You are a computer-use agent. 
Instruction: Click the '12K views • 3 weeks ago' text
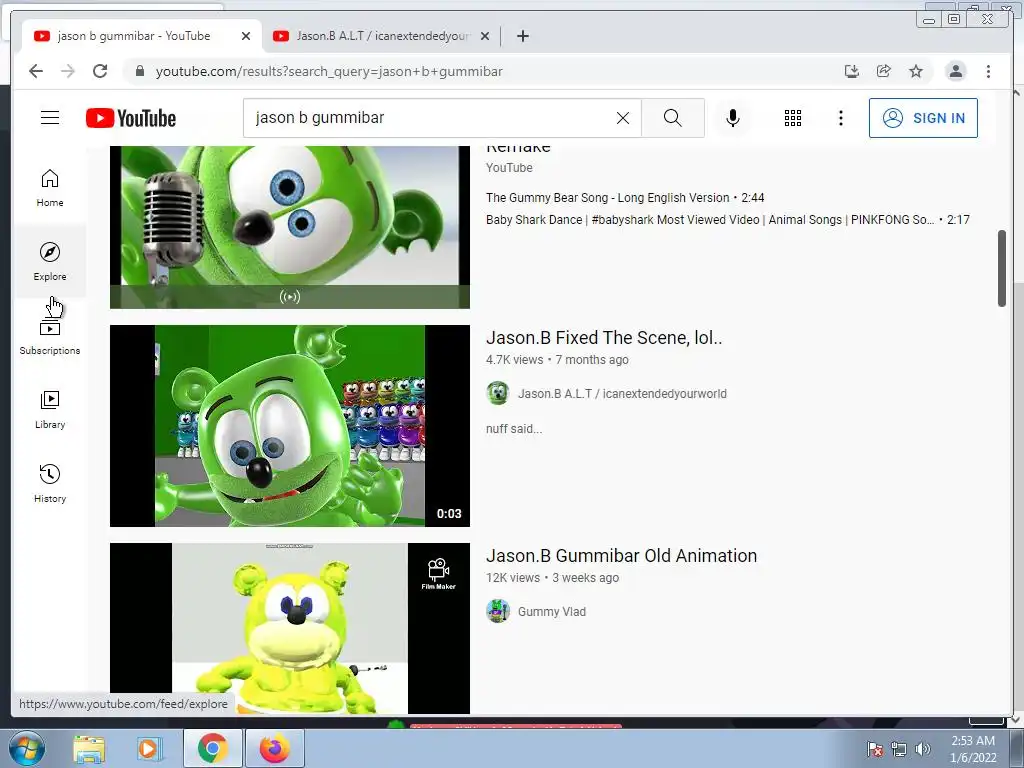[552, 578]
